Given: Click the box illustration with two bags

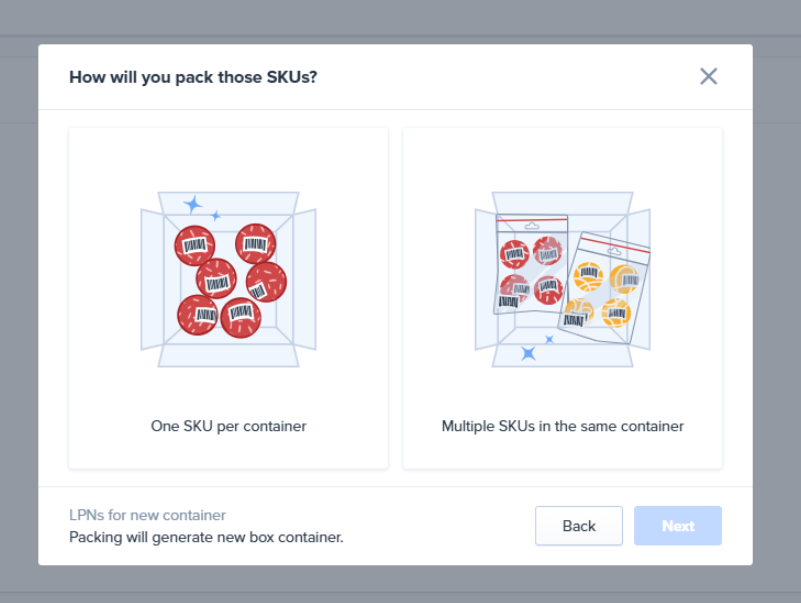Looking at the screenshot, I should pos(562,279).
